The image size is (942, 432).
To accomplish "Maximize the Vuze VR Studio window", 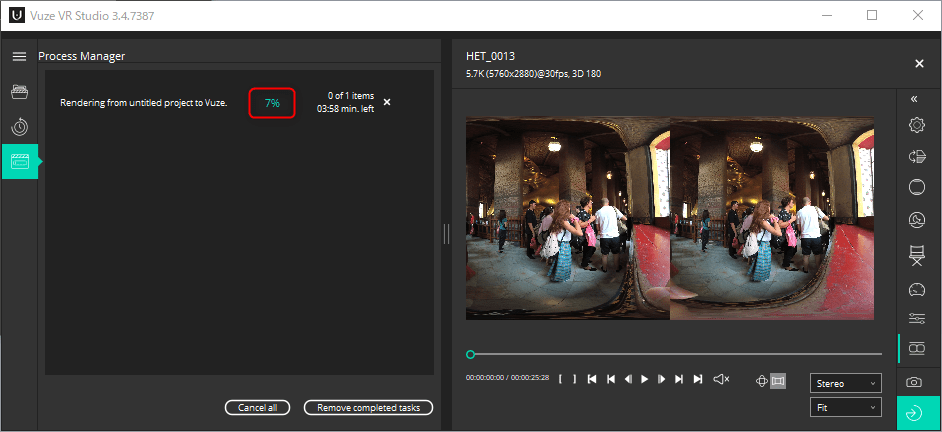I will coord(872,16).
